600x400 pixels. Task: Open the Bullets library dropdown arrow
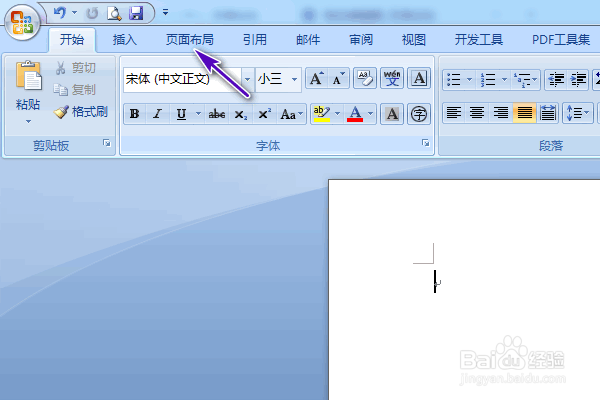pos(470,79)
